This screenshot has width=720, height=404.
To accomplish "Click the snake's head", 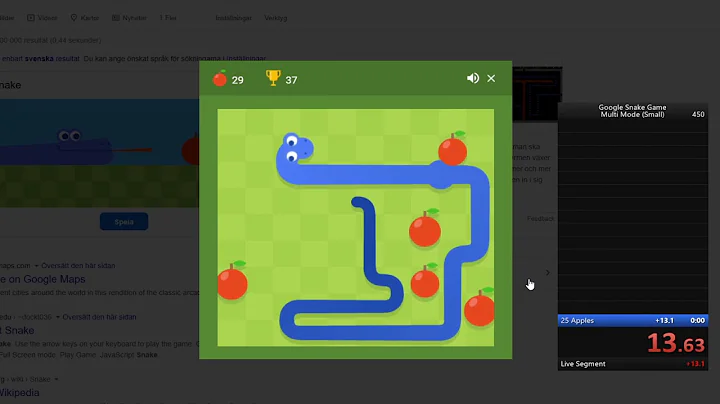I will [296, 148].
